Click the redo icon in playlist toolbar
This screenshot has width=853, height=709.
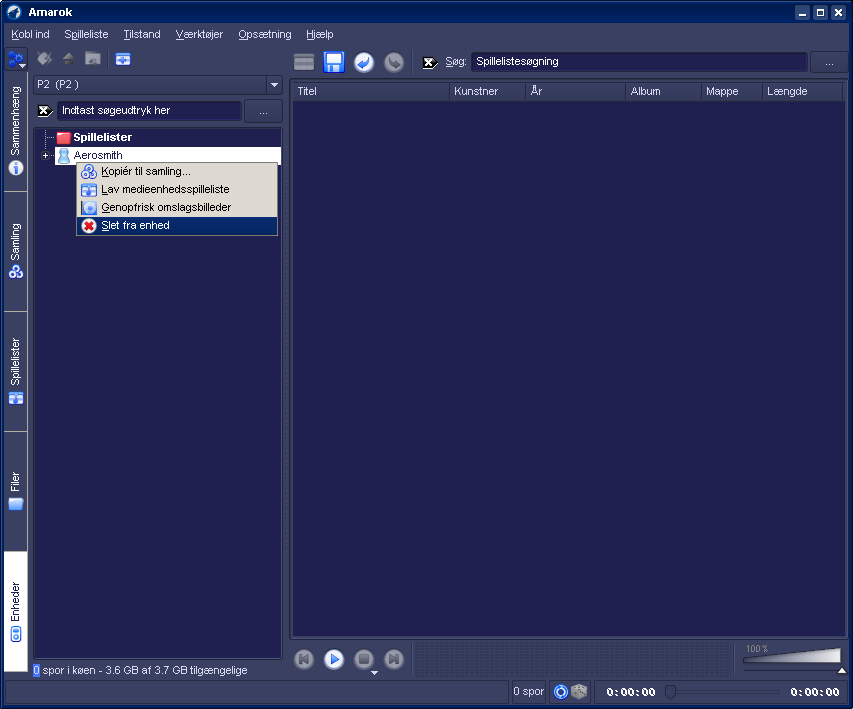pos(394,62)
